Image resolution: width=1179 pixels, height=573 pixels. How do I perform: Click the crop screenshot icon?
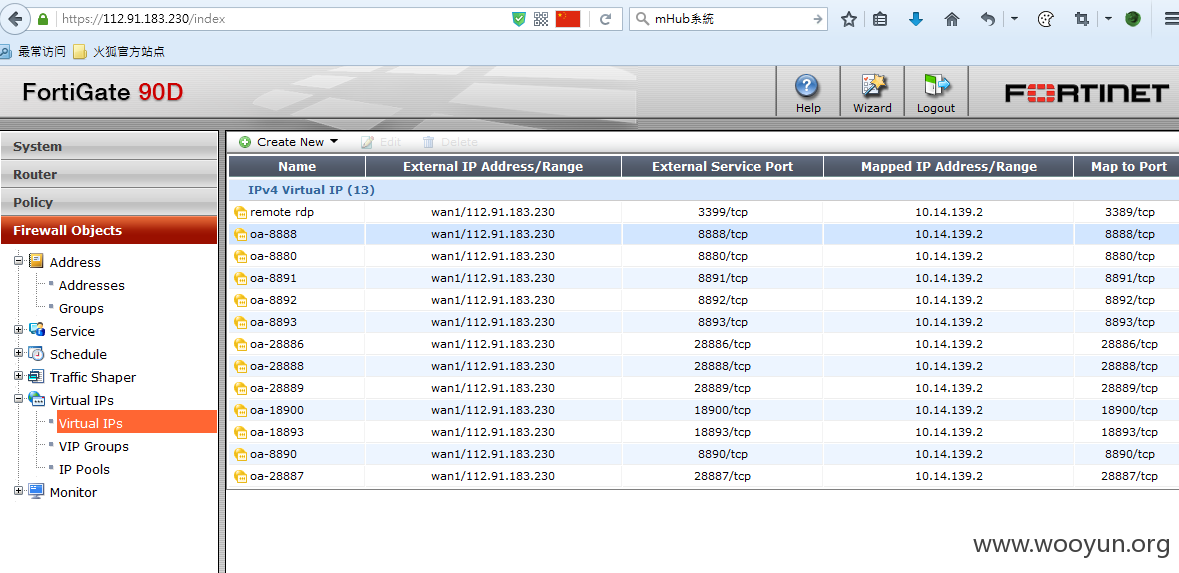tap(1082, 20)
